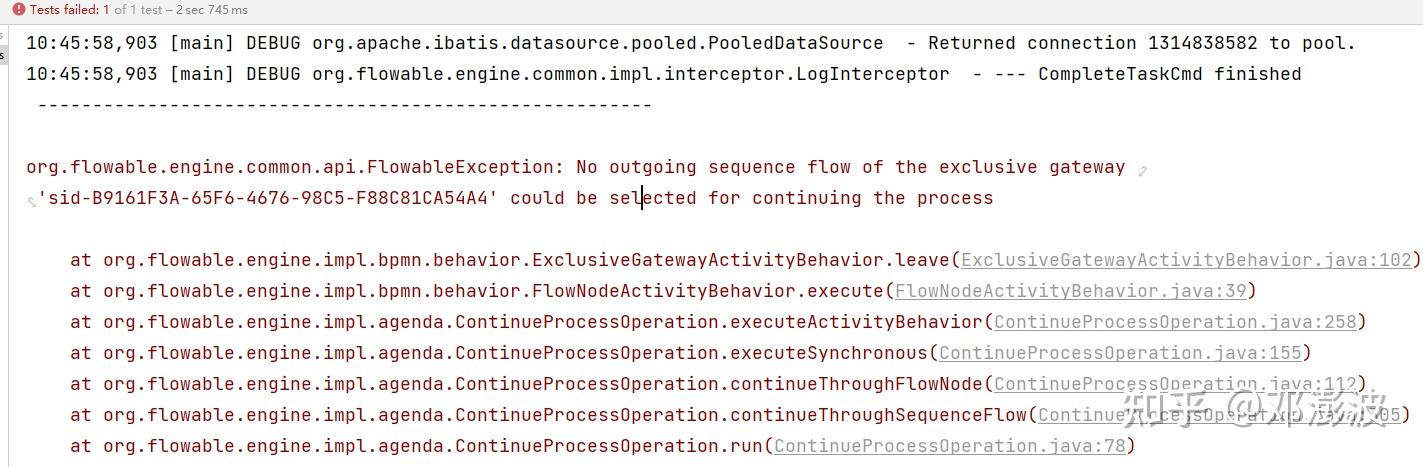Open ExclusiveGatewayActivityBehavior.java:102 link
The image size is (1423, 467).
point(1186,260)
